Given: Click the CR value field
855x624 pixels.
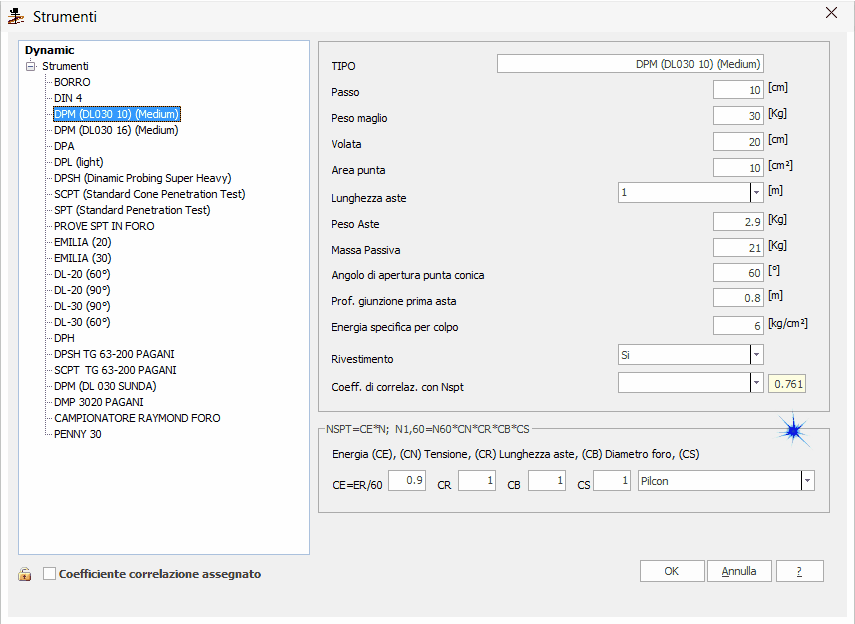Looking at the screenshot, I should point(477,481).
